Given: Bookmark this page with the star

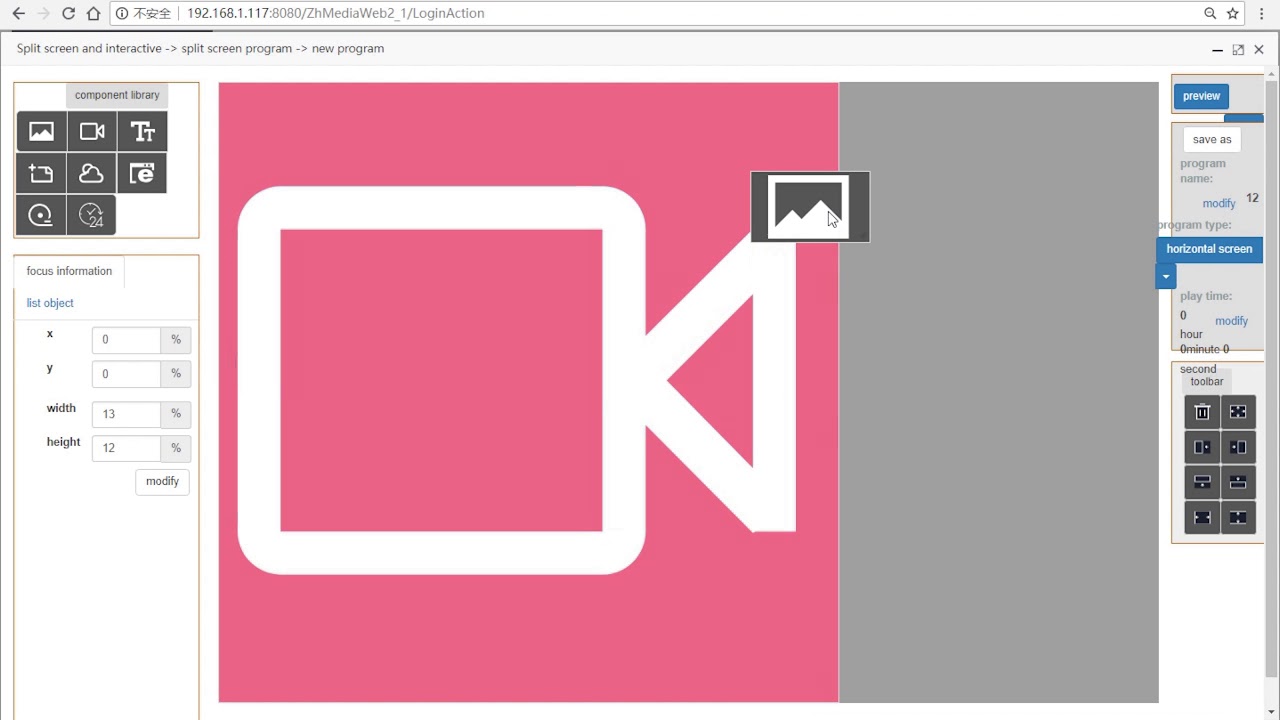Looking at the screenshot, I should tap(1233, 13).
